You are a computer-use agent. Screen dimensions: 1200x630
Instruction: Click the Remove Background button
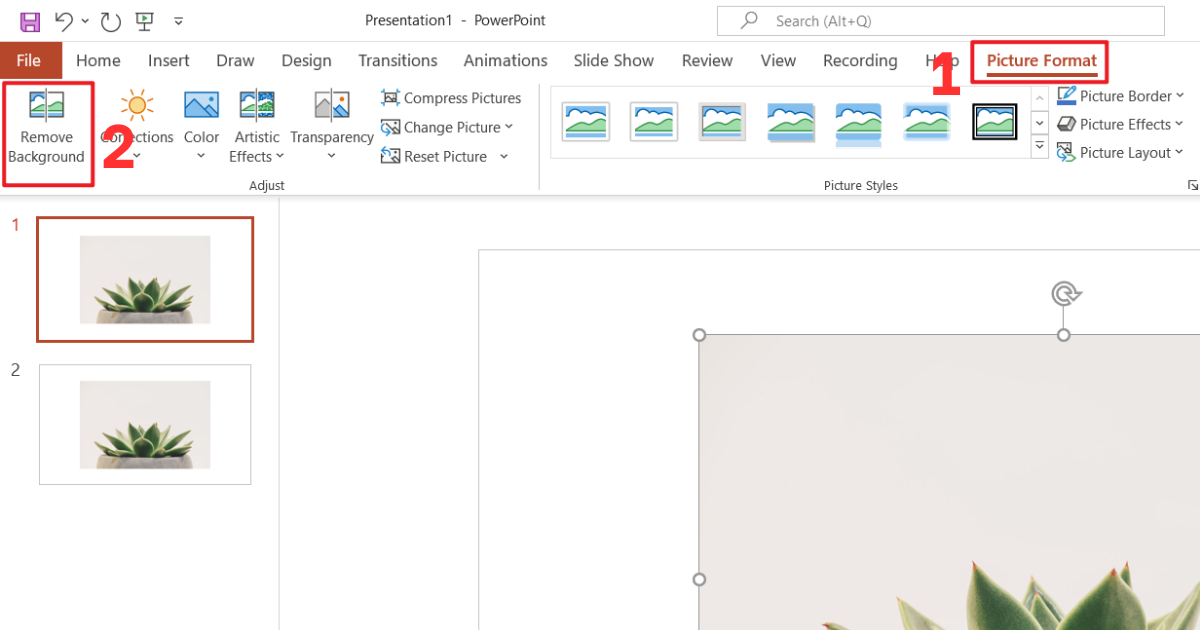(x=47, y=127)
